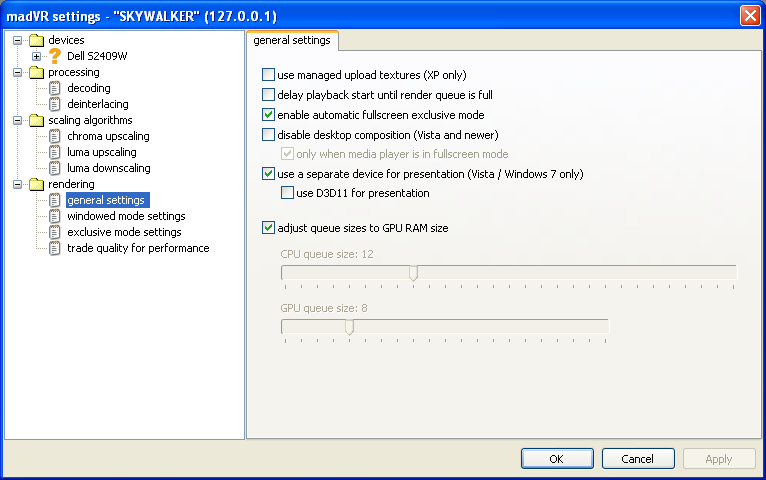This screenshot has height=480, width=766.
Task: Expand the Dell S2409W device node
Action: 37,56
